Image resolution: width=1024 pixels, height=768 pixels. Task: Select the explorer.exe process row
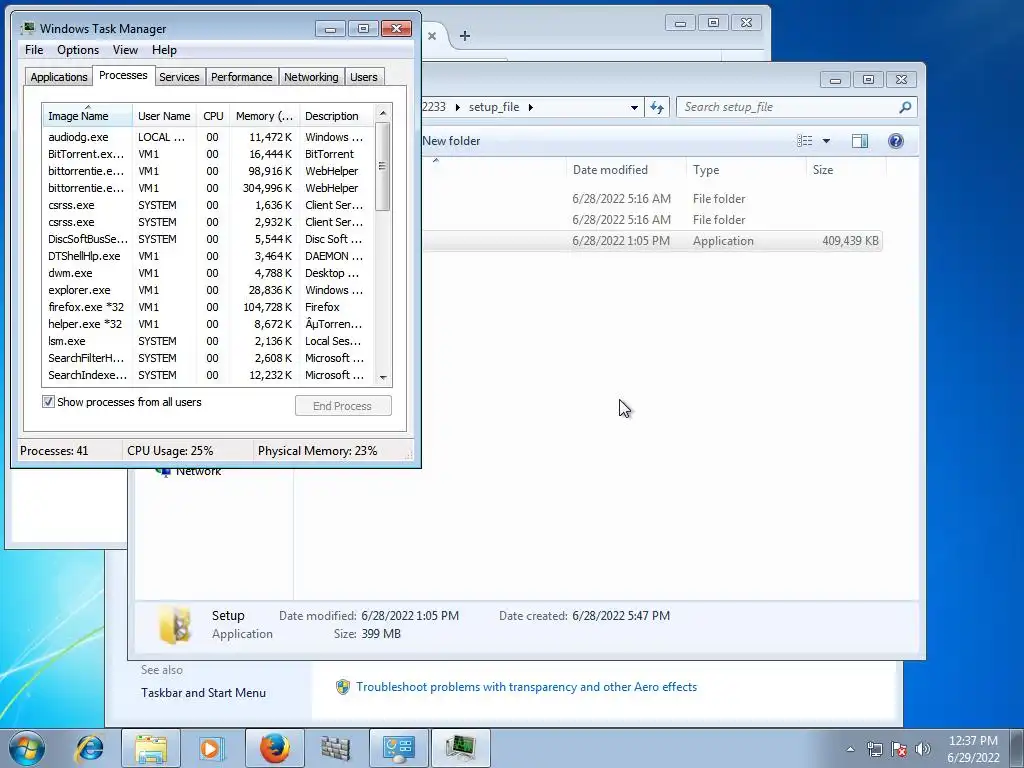click(x=209, y=290)
